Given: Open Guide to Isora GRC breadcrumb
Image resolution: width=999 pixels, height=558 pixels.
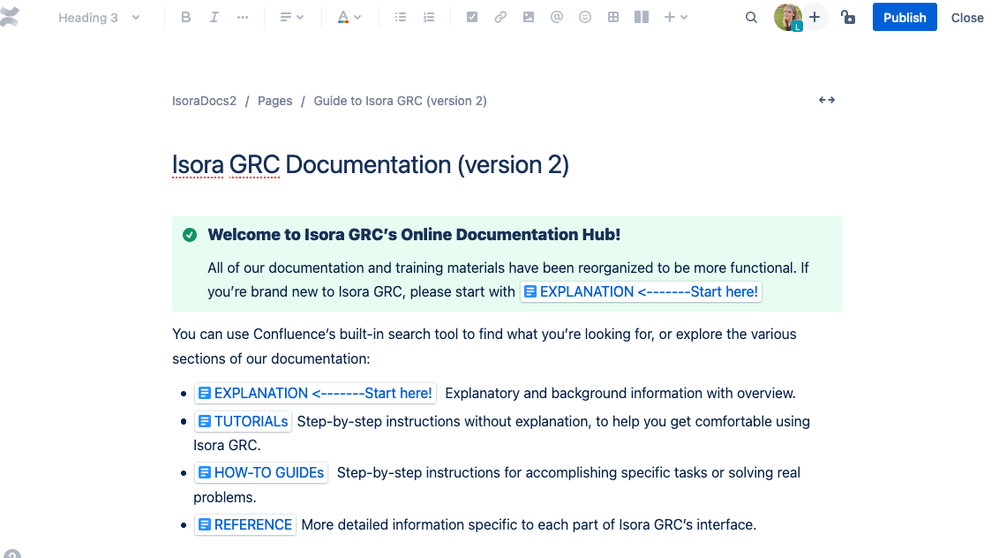Looking at the screenshot, I should tap(400, 101).
